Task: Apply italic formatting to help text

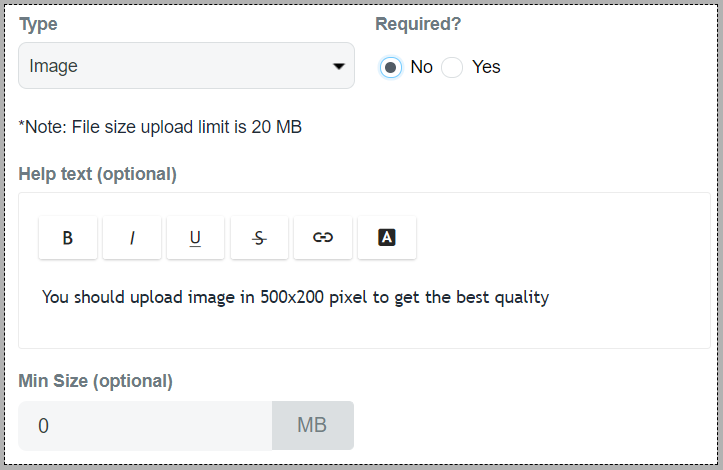Action: 132,238
